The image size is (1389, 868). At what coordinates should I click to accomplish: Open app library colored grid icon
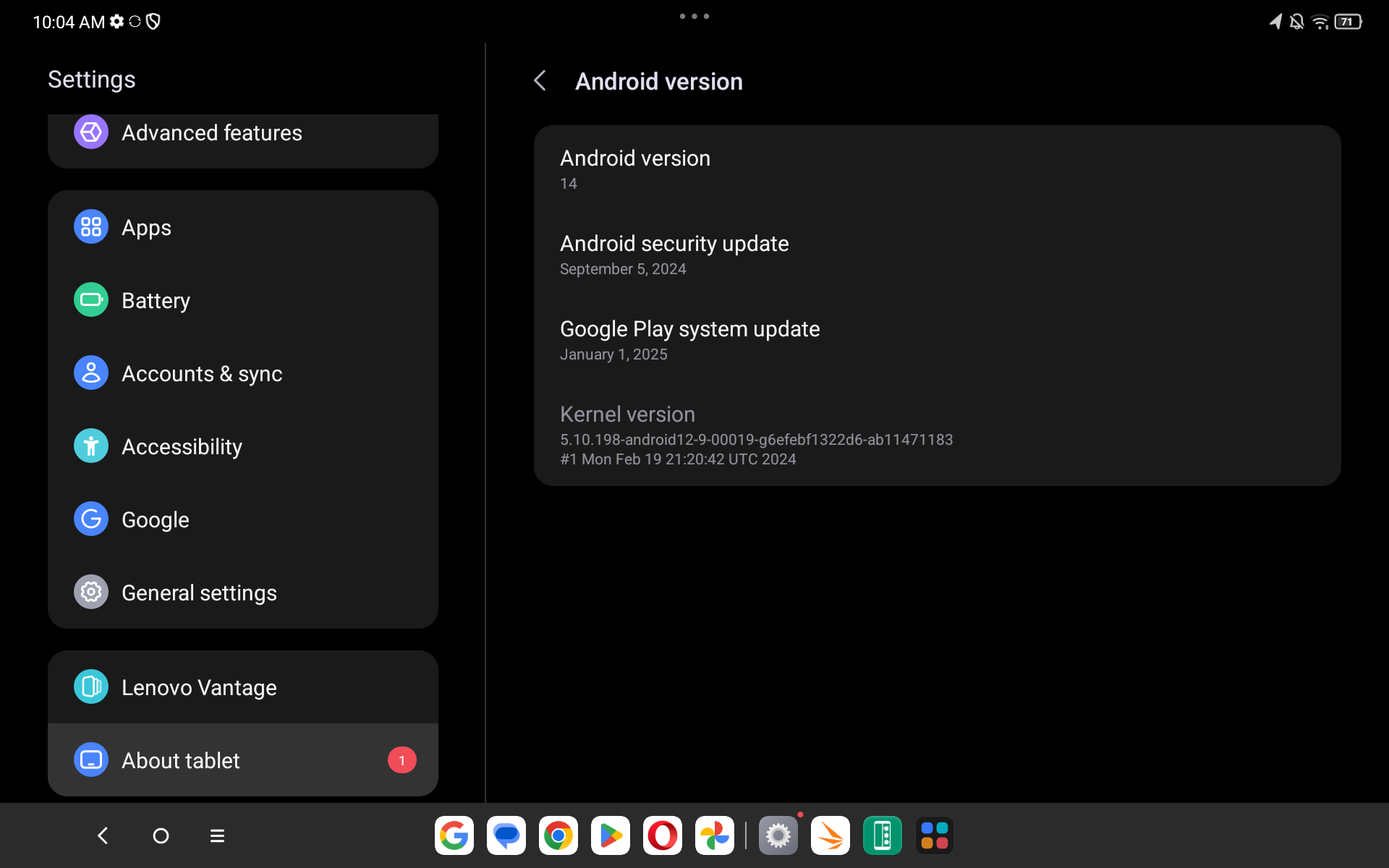point(935,835)
